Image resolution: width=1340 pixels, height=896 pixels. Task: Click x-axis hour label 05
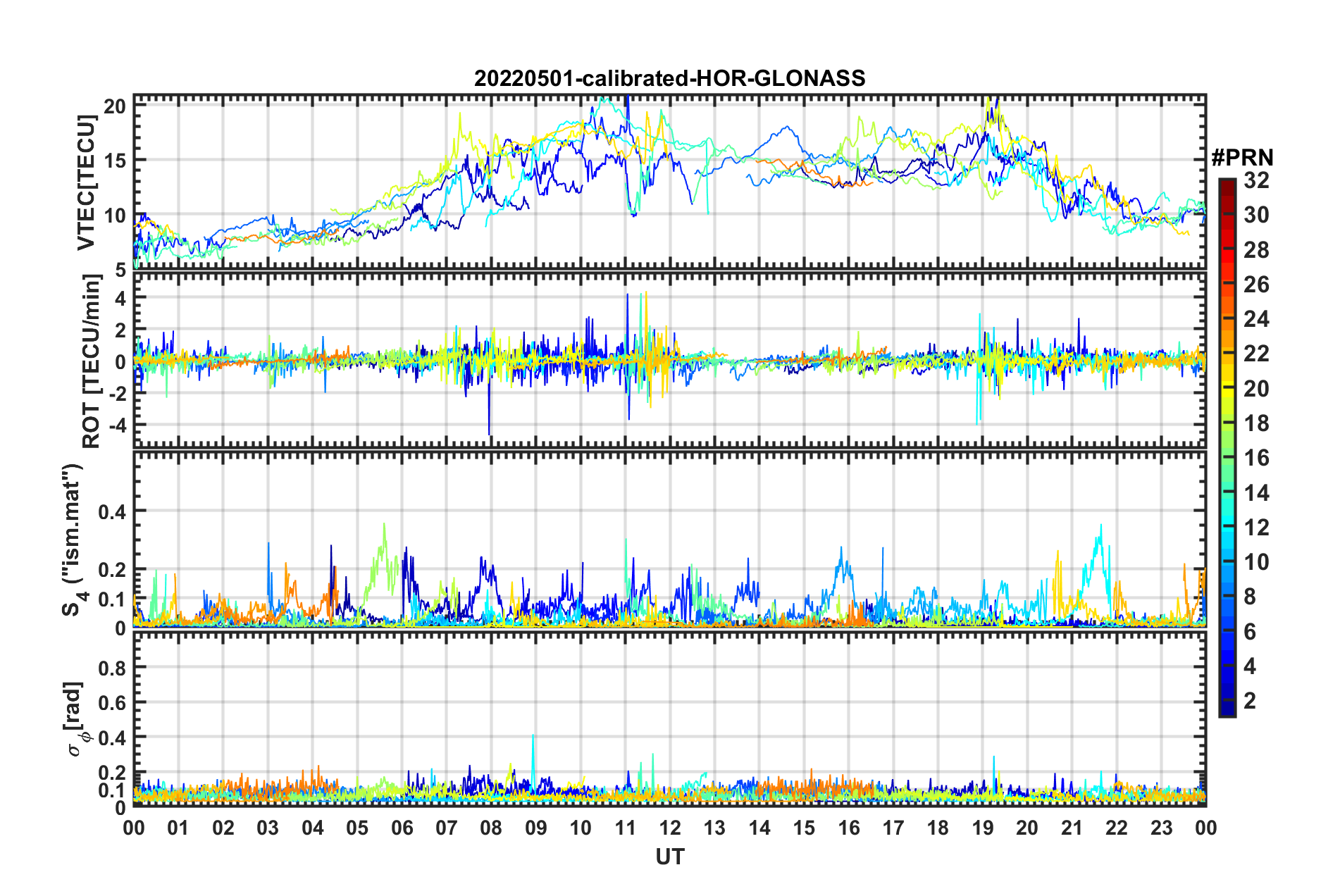357,828
